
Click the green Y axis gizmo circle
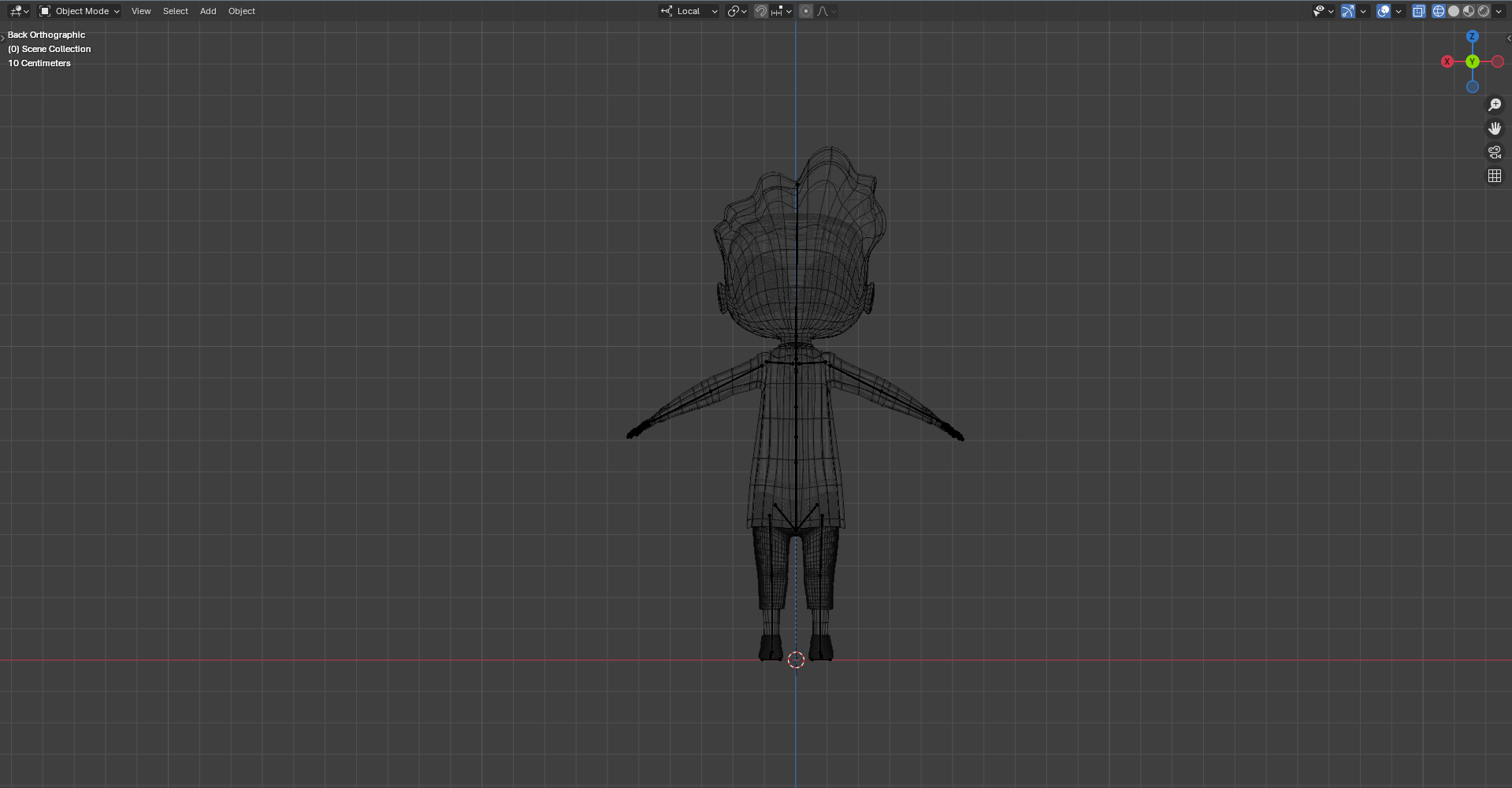pos(1473,61)
